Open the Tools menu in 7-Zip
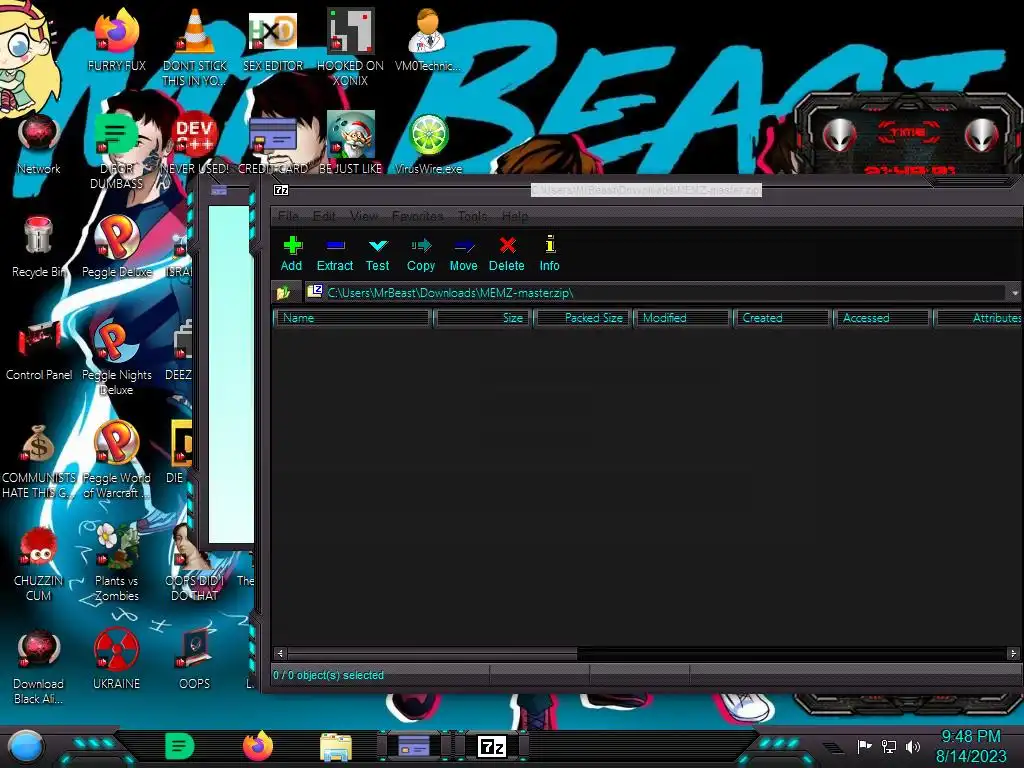Viewport: 1024px width, 768px height. tap(472, 216)
